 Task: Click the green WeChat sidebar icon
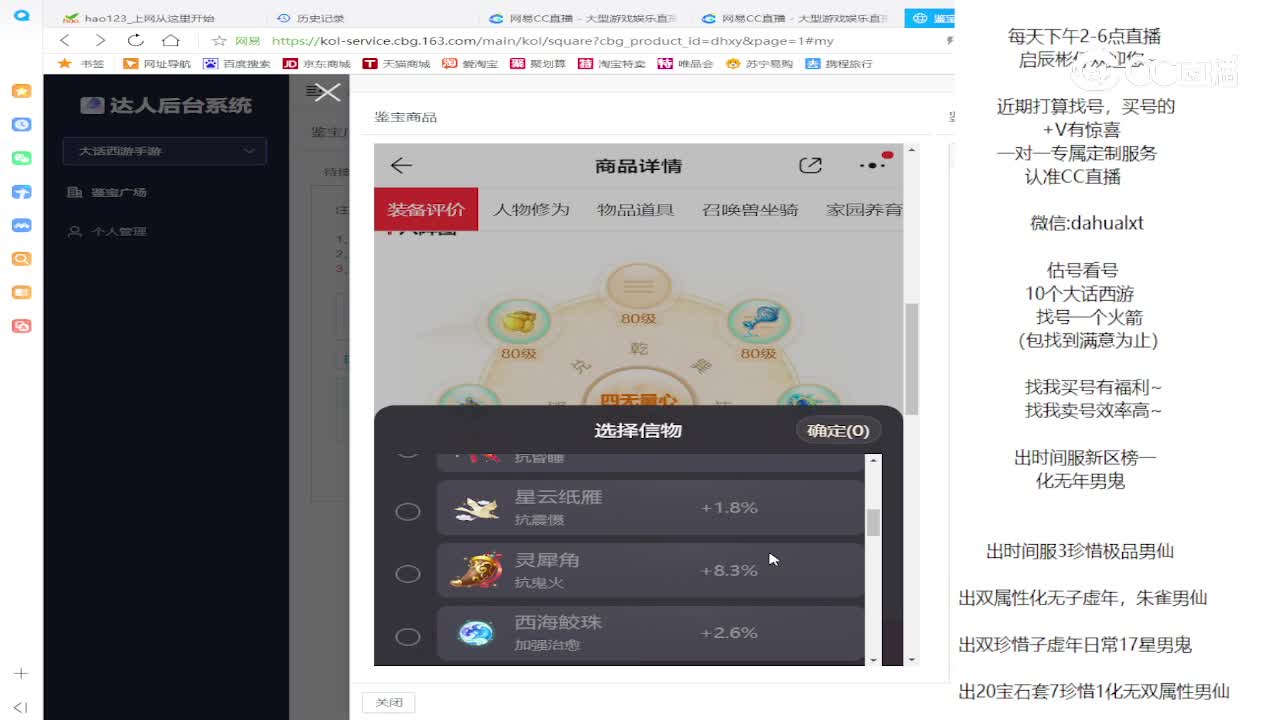[x=21, y=158]
